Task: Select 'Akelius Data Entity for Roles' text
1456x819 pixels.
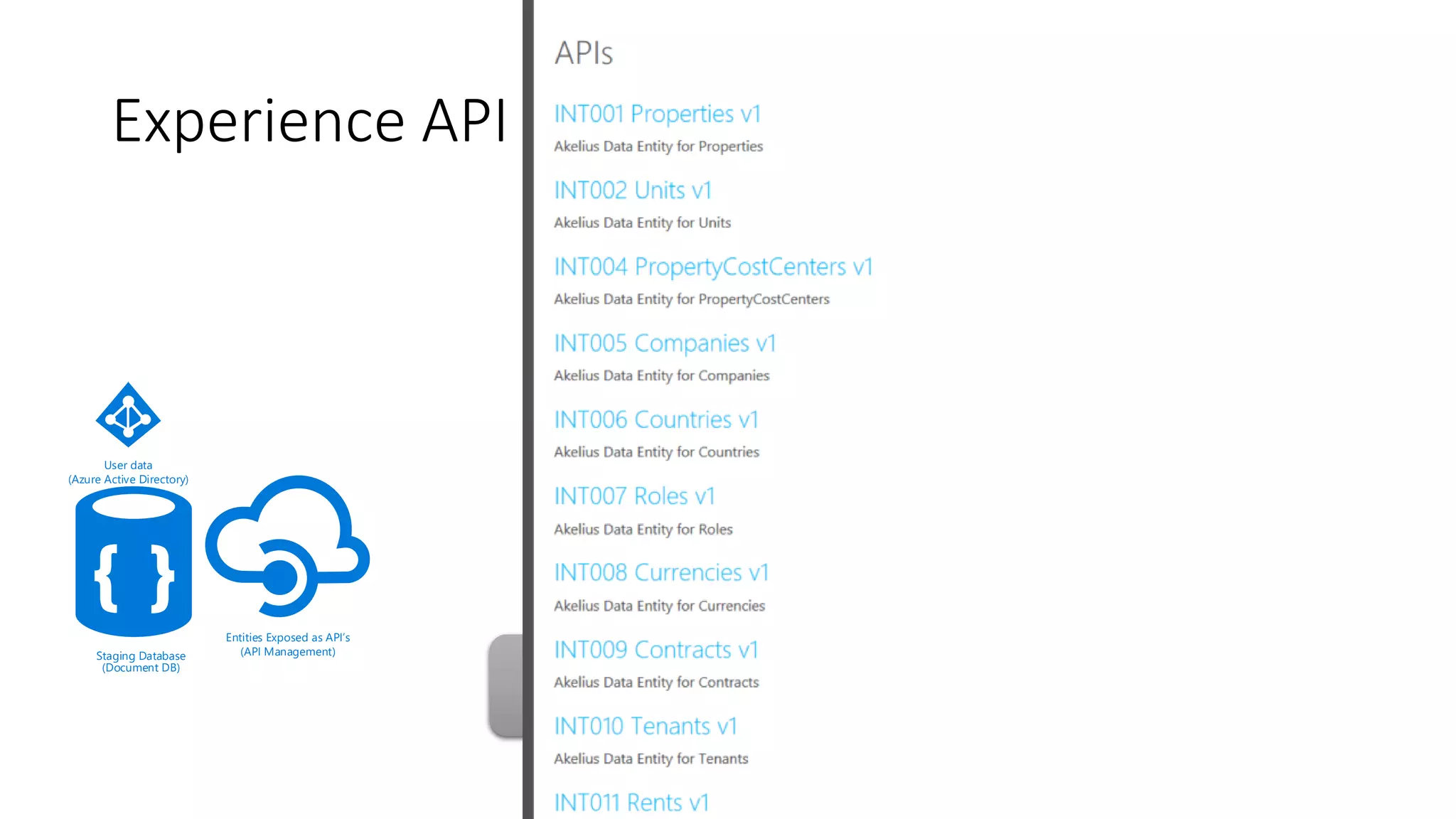Action: 643,530
